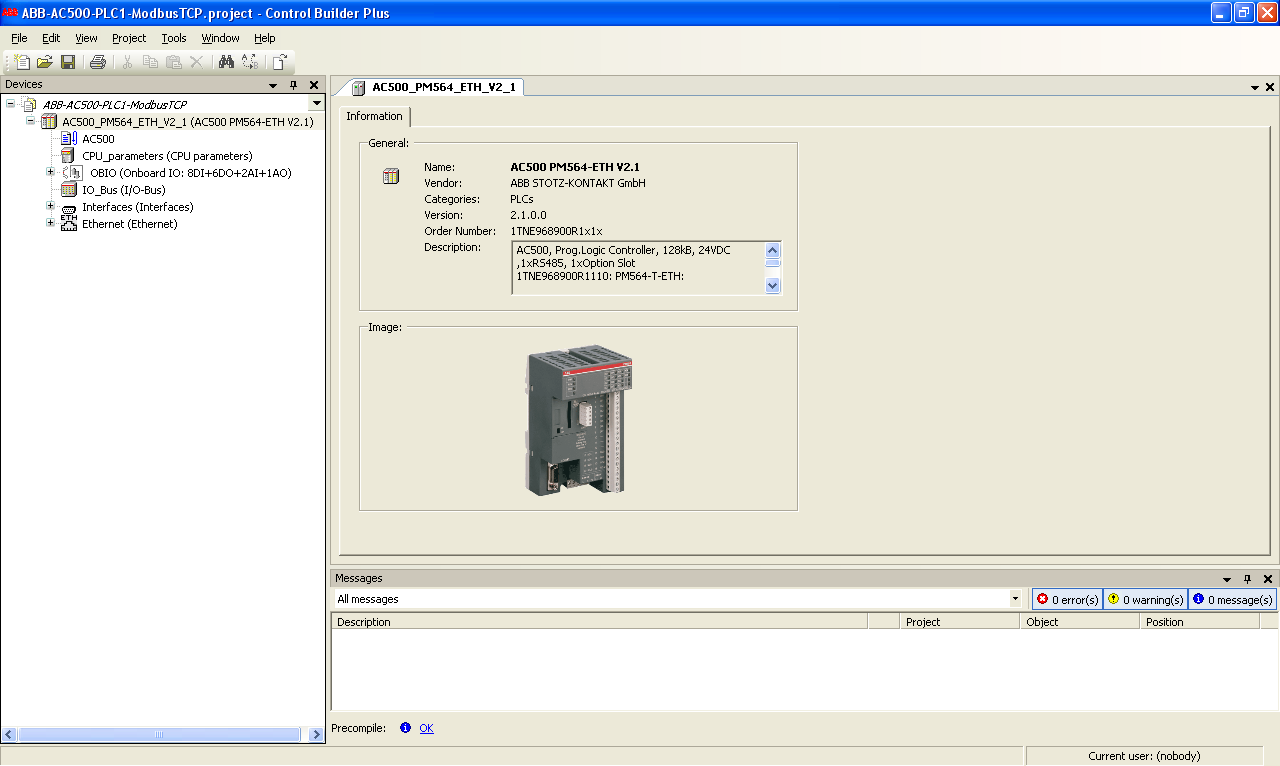Click the 0 error(s) button in Messages
1280x766 pixels.
click(x=1067, y=598)
